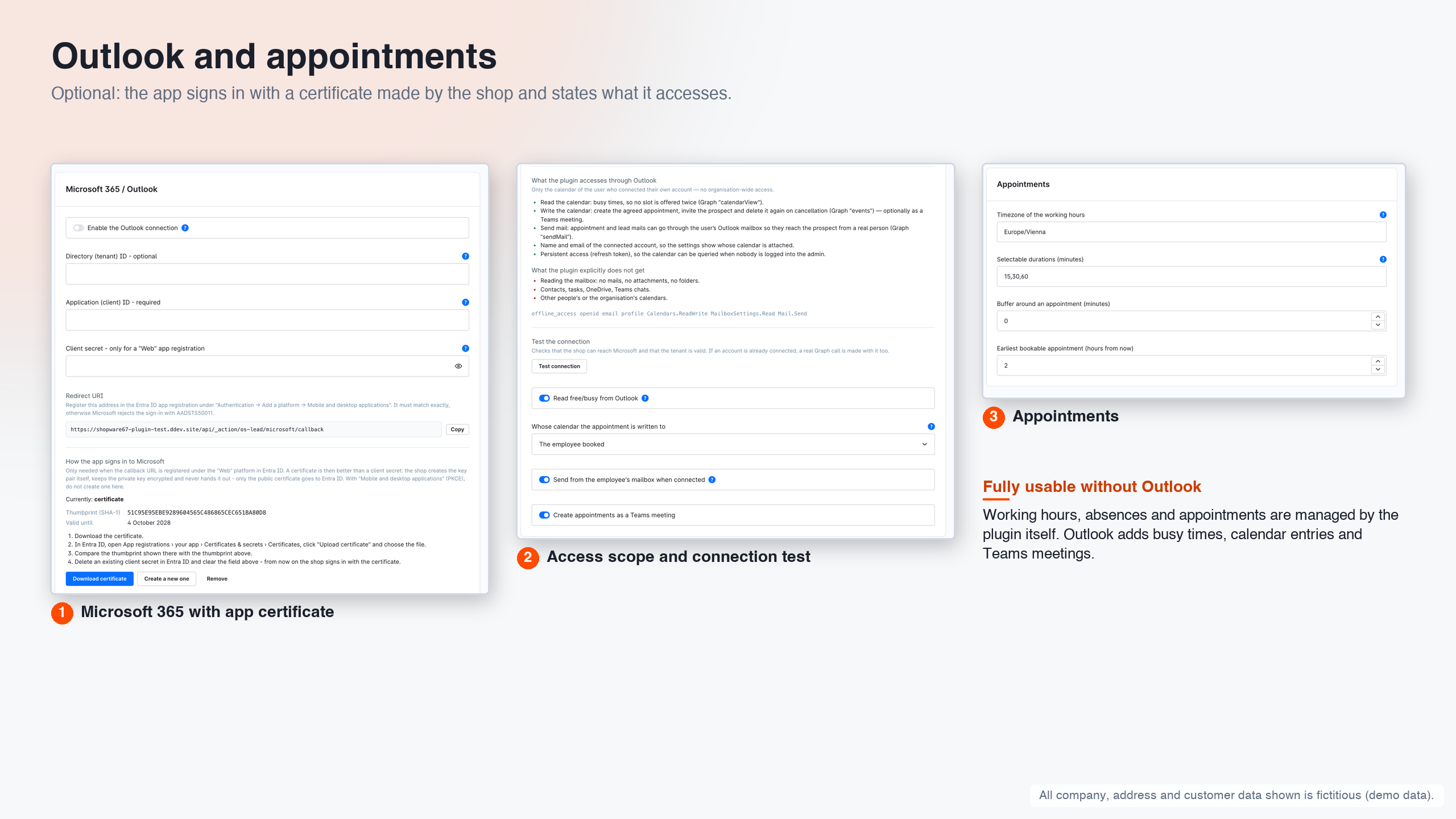The image size is (1456, 819).
Task: Decrease Earliest bookable appointment hours
Action: (x=1378, y=370)
